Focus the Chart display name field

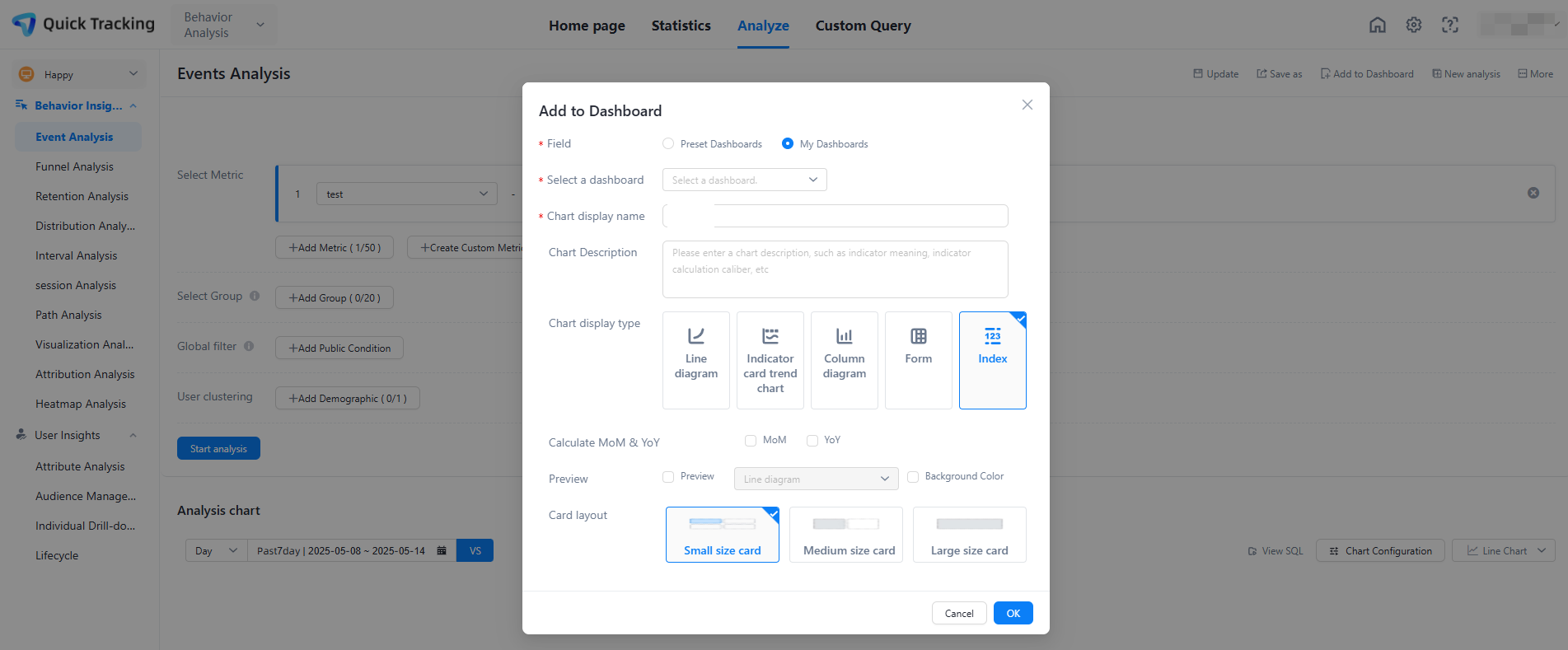coord(835,216)
